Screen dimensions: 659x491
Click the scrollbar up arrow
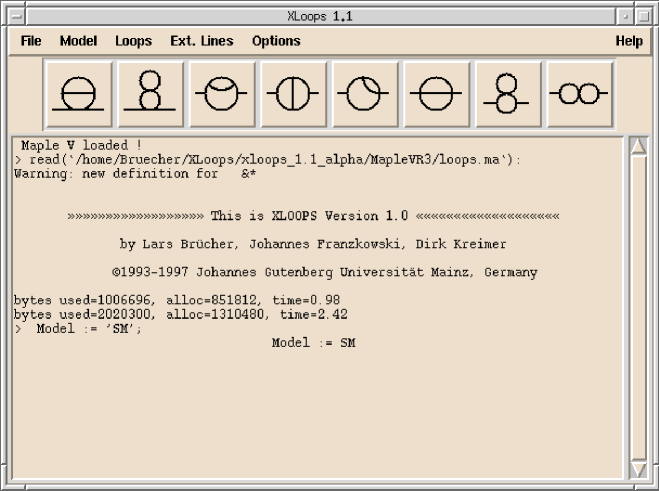[x=638, y=146]
